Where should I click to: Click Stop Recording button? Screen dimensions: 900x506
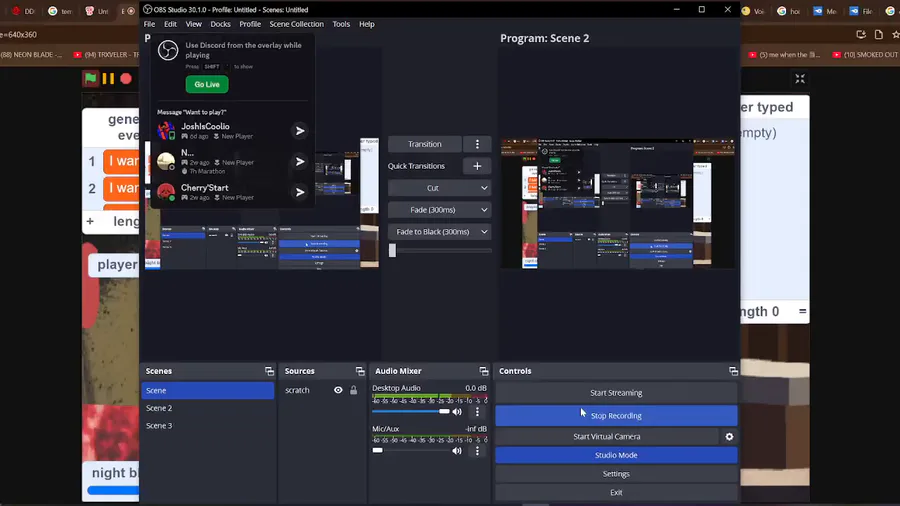(x=616, y=415)
